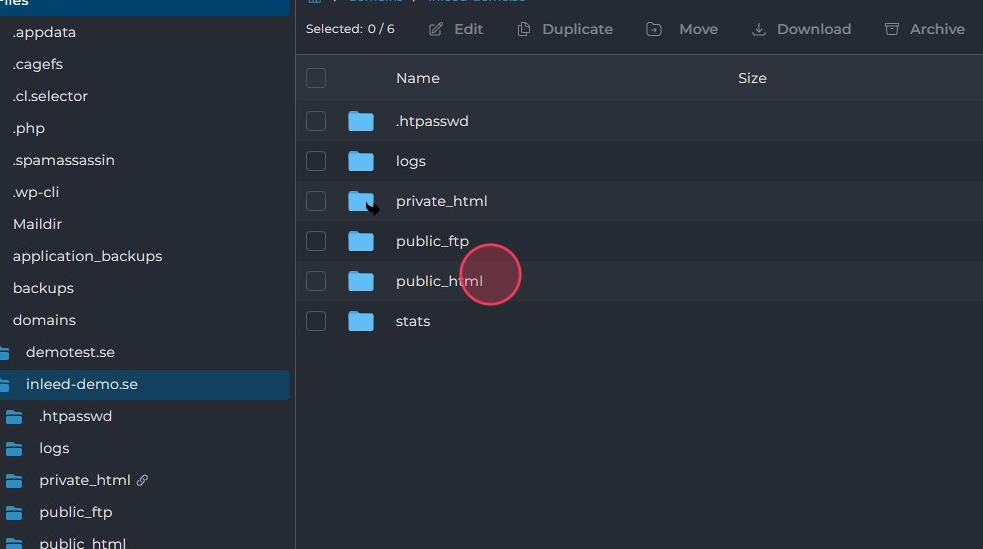Click the Duplicate copy icon
The image size is (983, 549).
[x=524, y=29]
